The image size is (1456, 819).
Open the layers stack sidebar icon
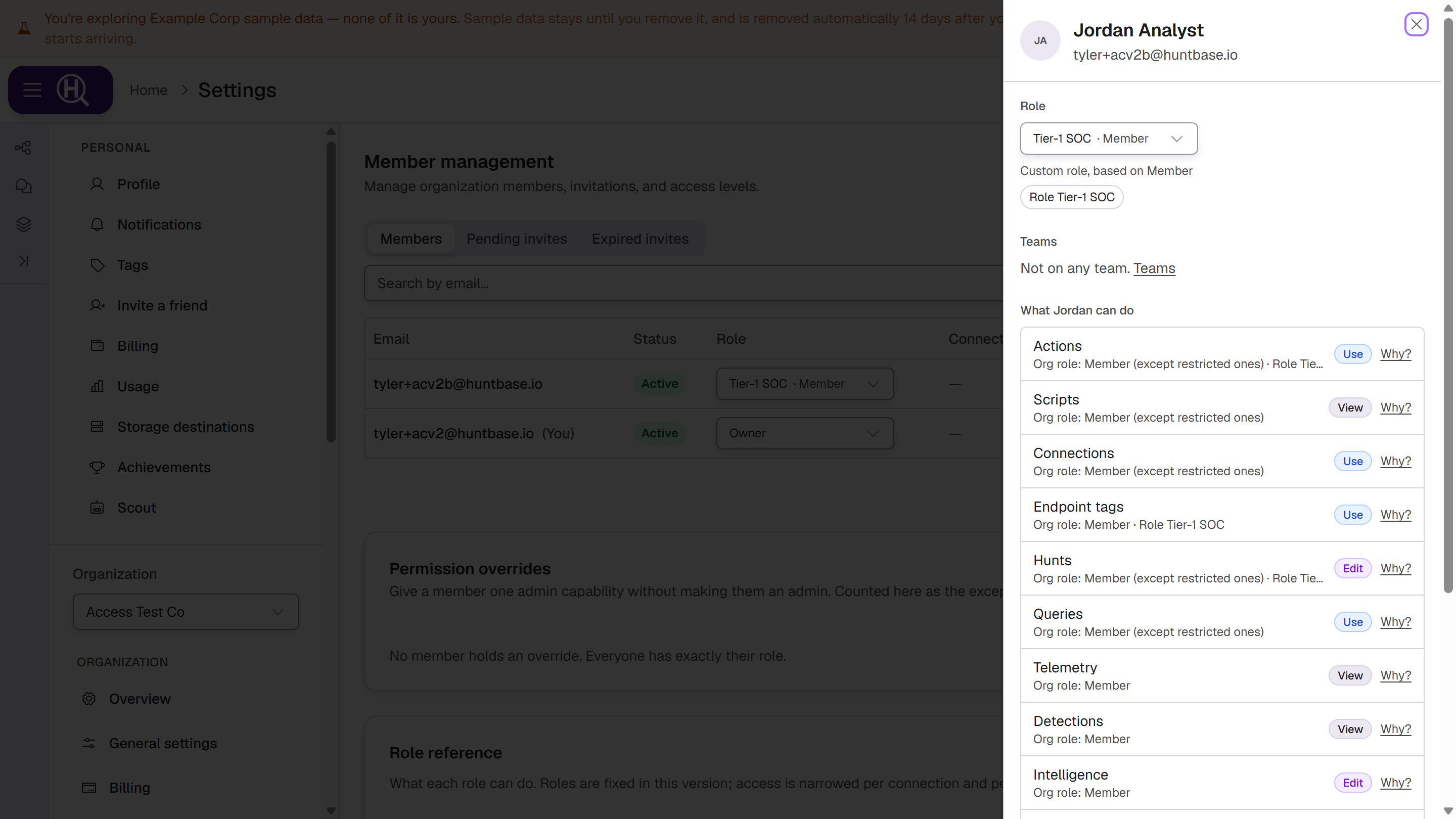[23, 224]
